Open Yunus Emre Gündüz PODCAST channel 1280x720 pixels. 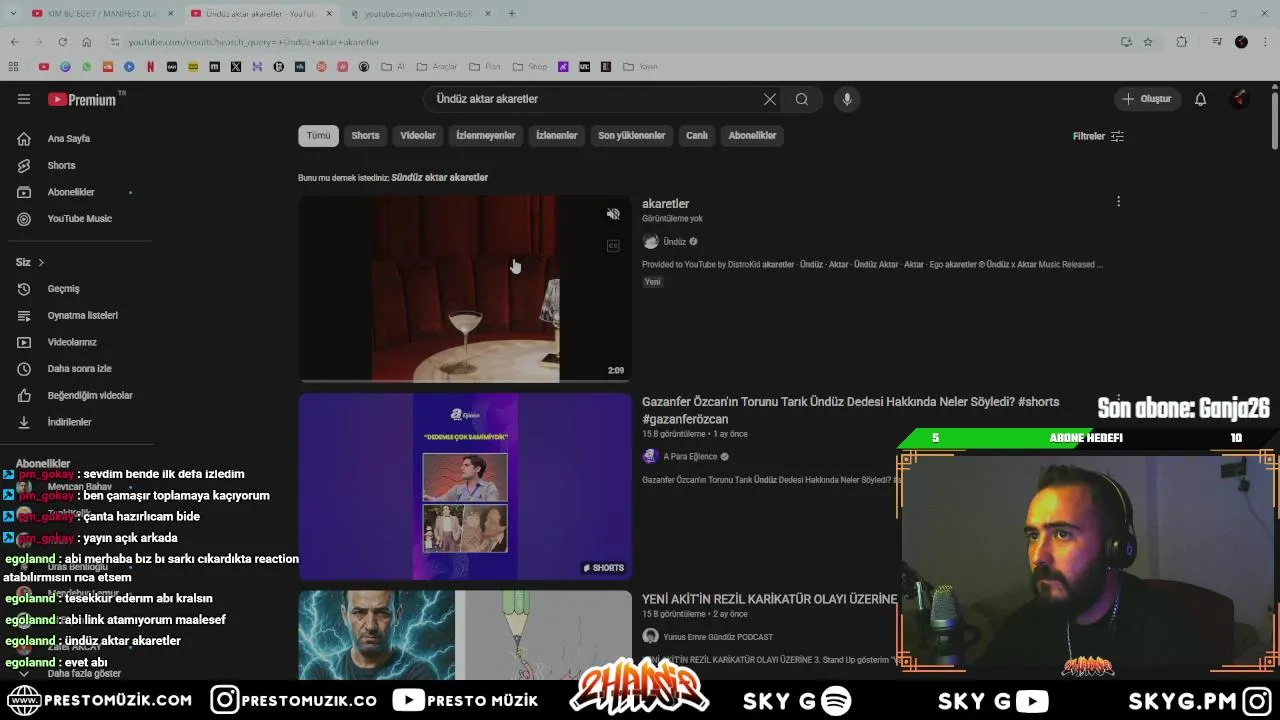coord(718,637)
